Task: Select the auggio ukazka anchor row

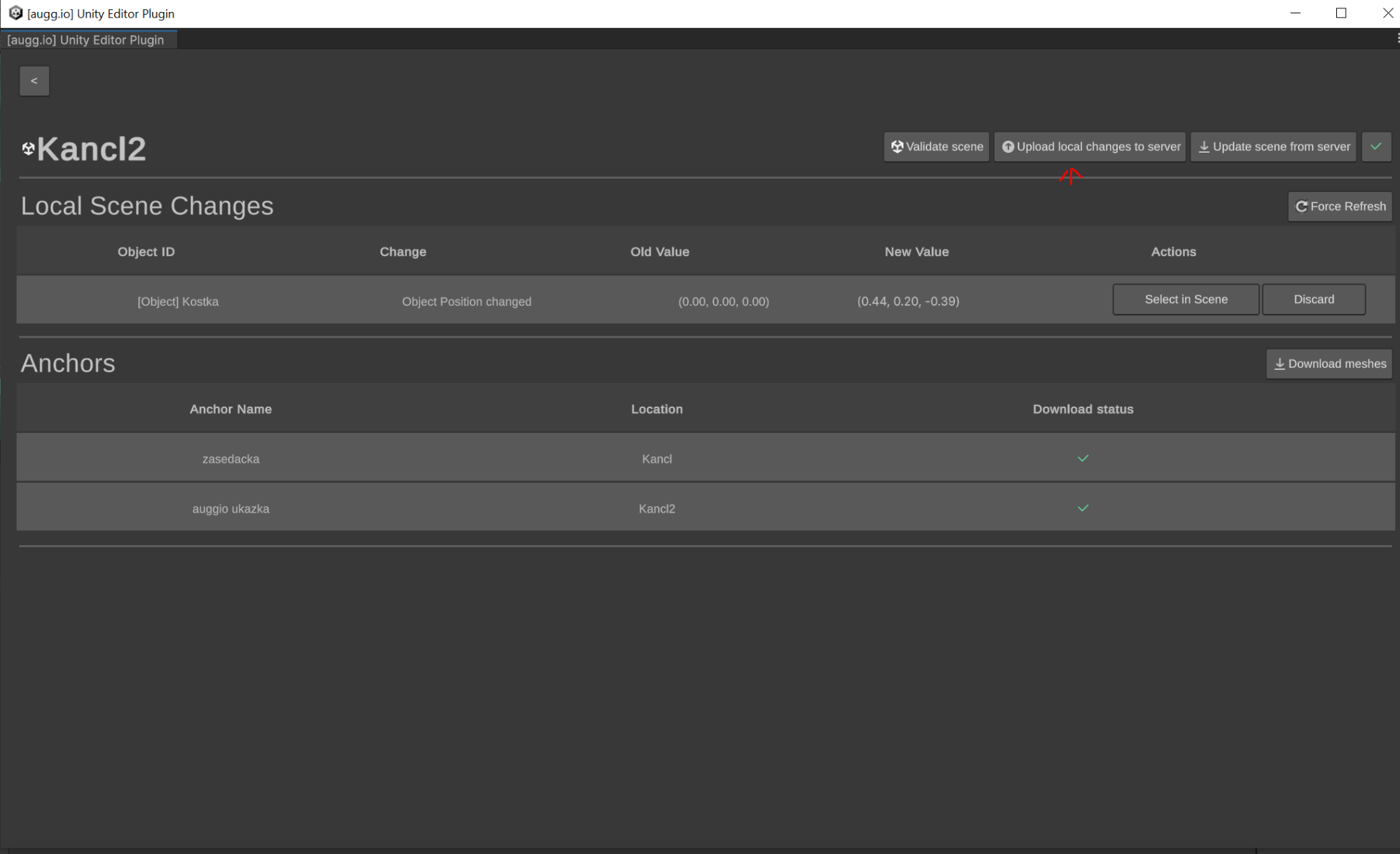Action: [x=230, y=509]
